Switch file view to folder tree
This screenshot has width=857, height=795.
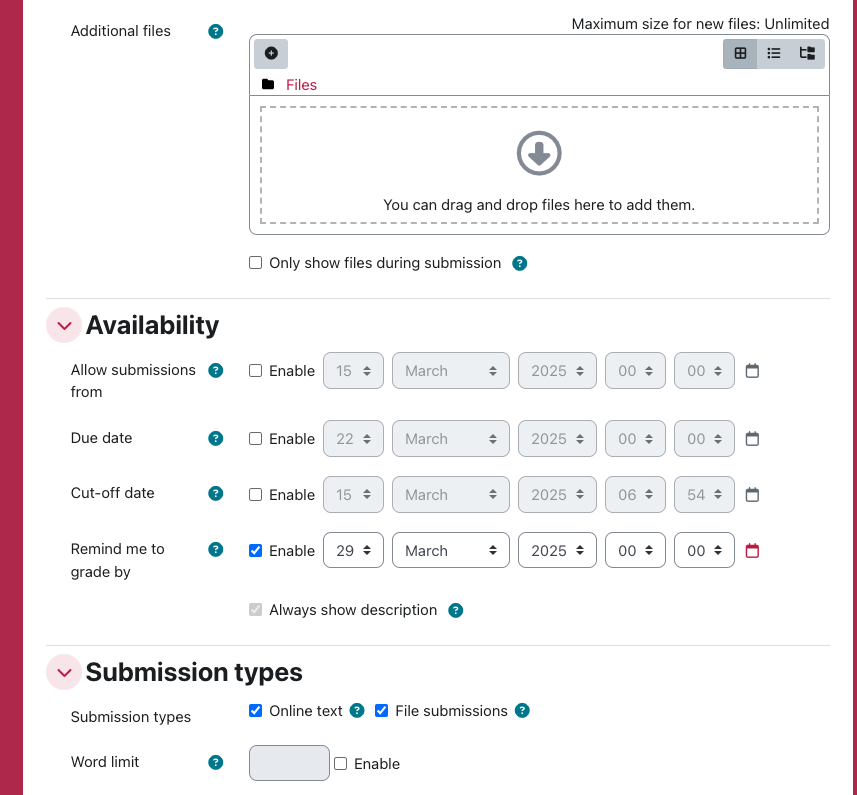coord(807,54)
